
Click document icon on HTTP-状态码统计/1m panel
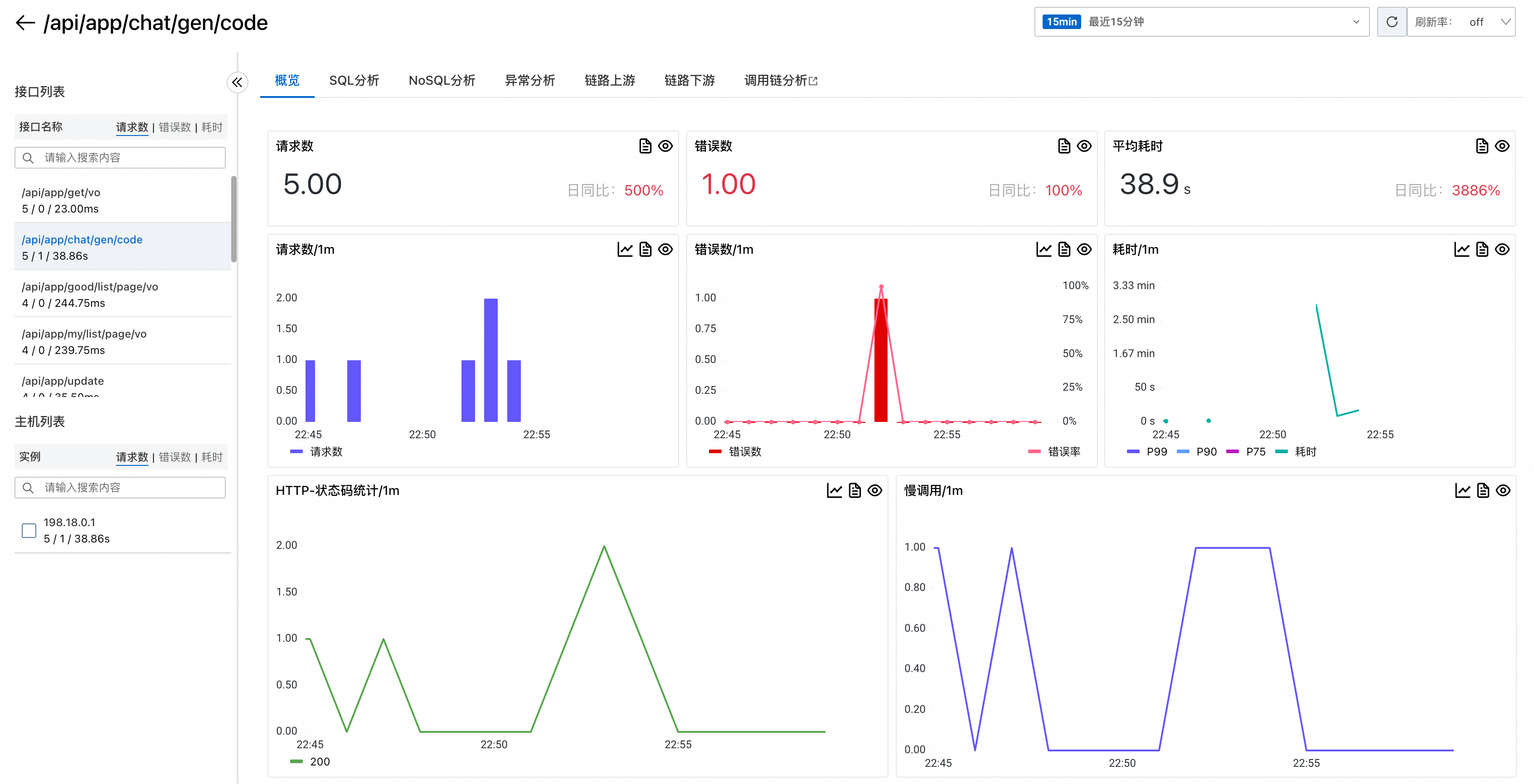(854, 490)
